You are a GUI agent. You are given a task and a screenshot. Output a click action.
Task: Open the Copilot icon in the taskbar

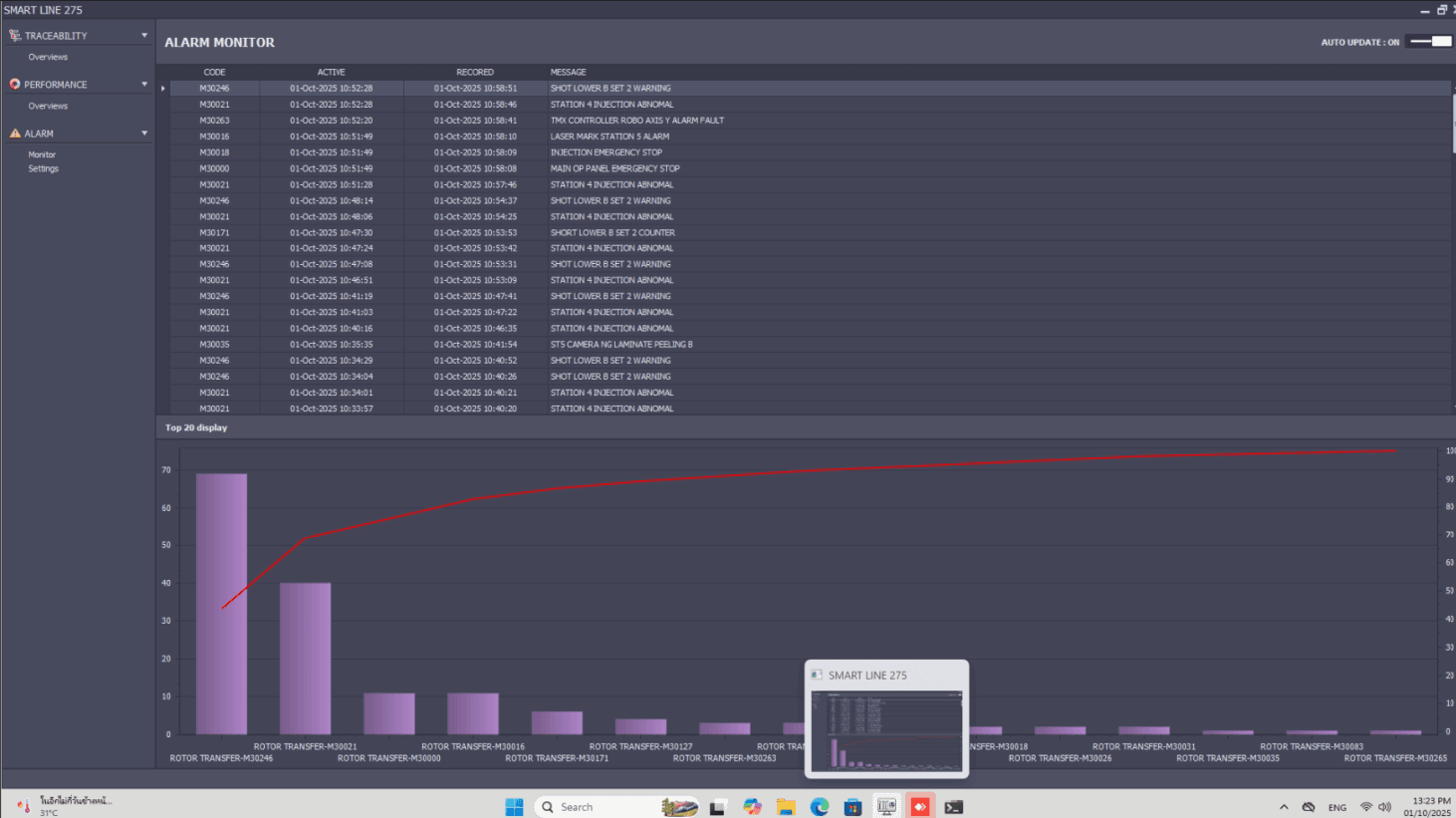coord(752,807)
